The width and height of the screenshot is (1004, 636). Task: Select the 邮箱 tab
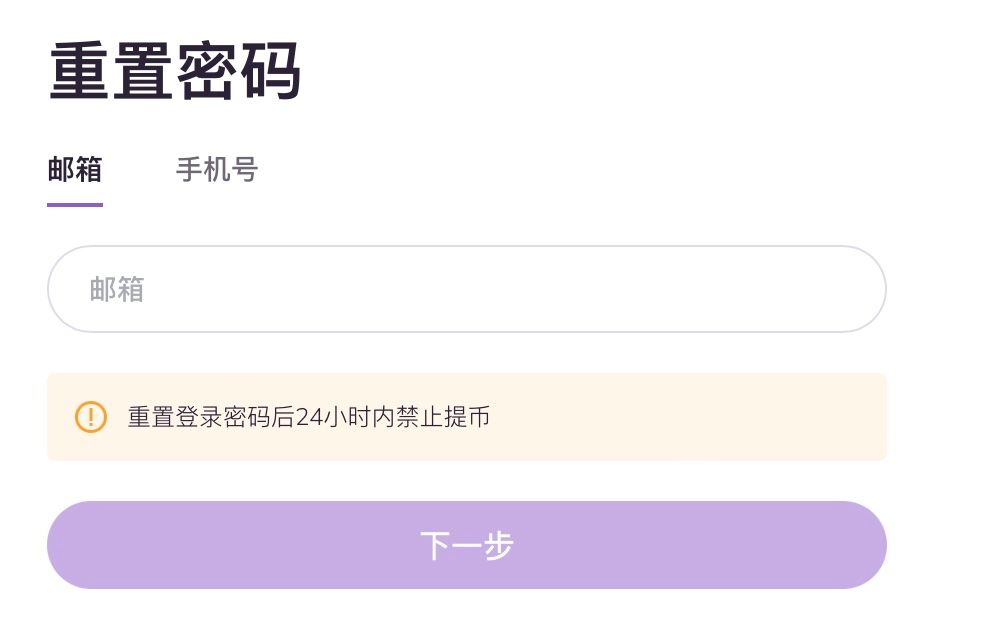(x=75, y=170)
